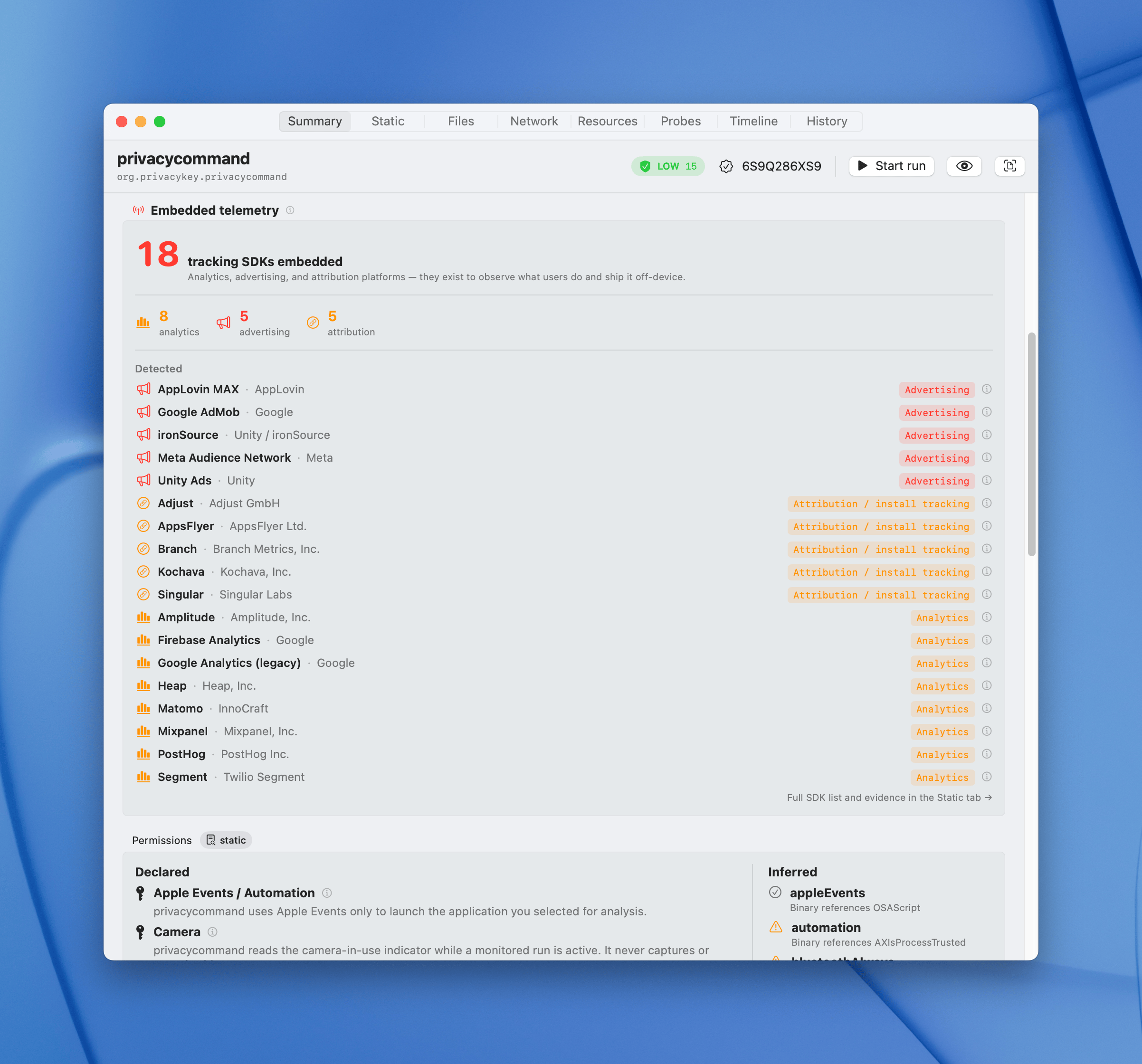Open info for Matomo row
Screen dimensions: 1142x1064
[986, 708]
